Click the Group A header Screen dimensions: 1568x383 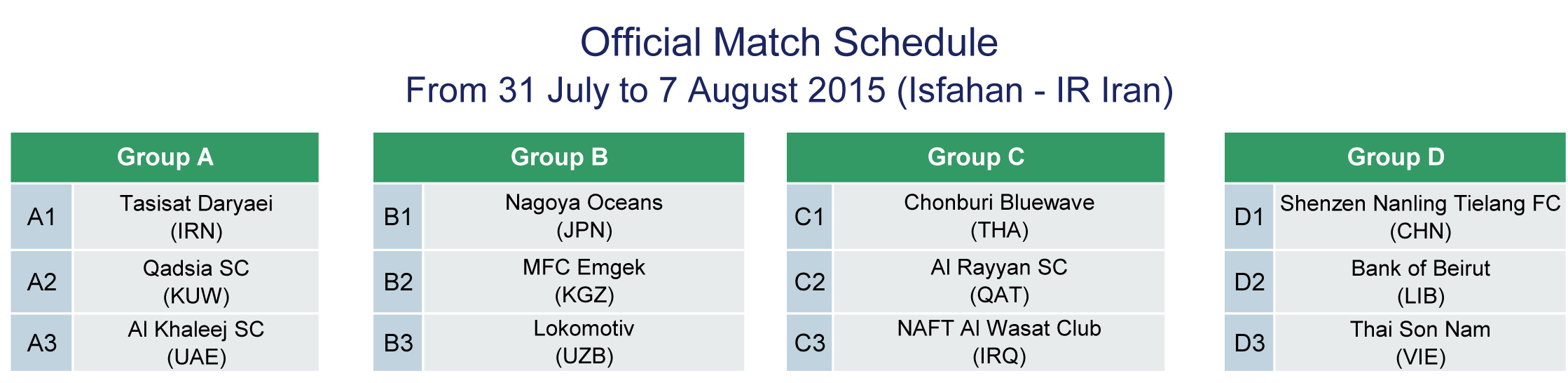[165, 157]
